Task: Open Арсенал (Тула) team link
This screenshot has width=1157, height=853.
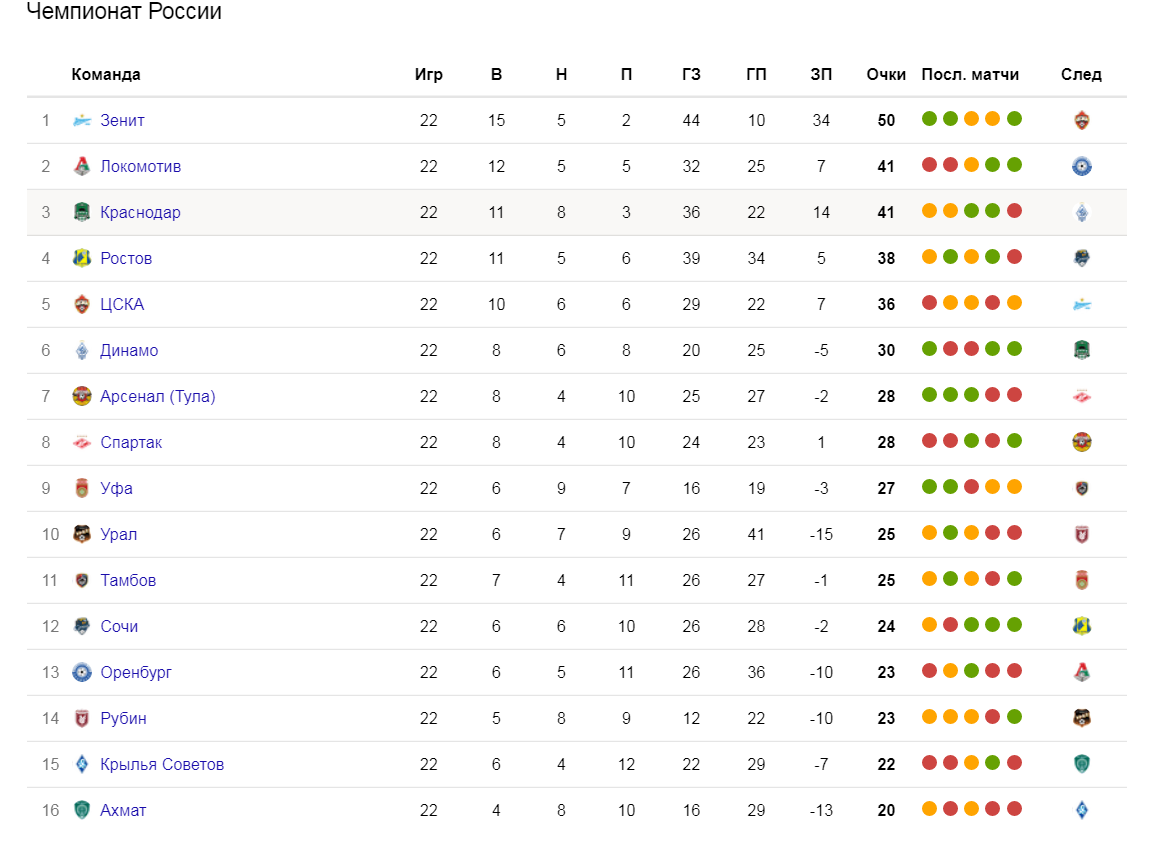Action: click(158, 396)
